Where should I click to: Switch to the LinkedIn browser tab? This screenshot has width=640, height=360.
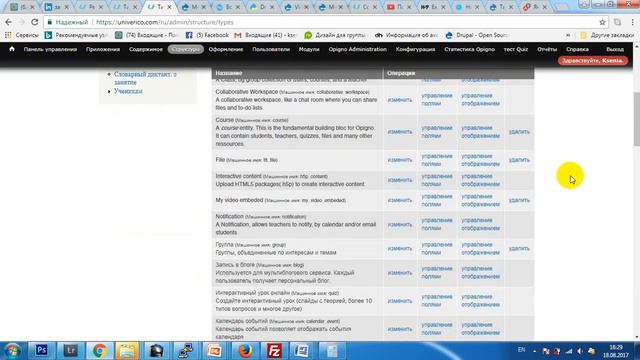click(56, 7)
